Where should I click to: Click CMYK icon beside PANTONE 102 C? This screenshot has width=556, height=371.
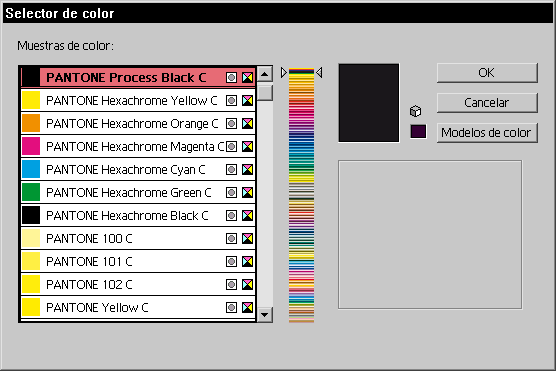[248, 284]
